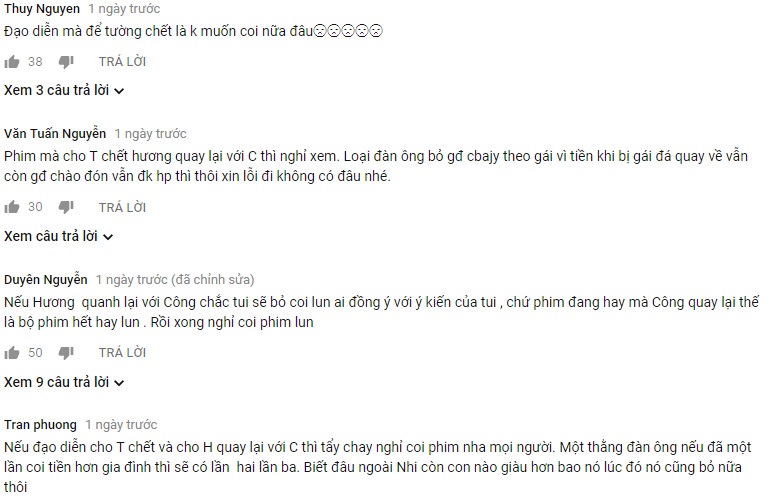
Task: Open Thuy Nguyen's channel name
Action: click(42, 9)
